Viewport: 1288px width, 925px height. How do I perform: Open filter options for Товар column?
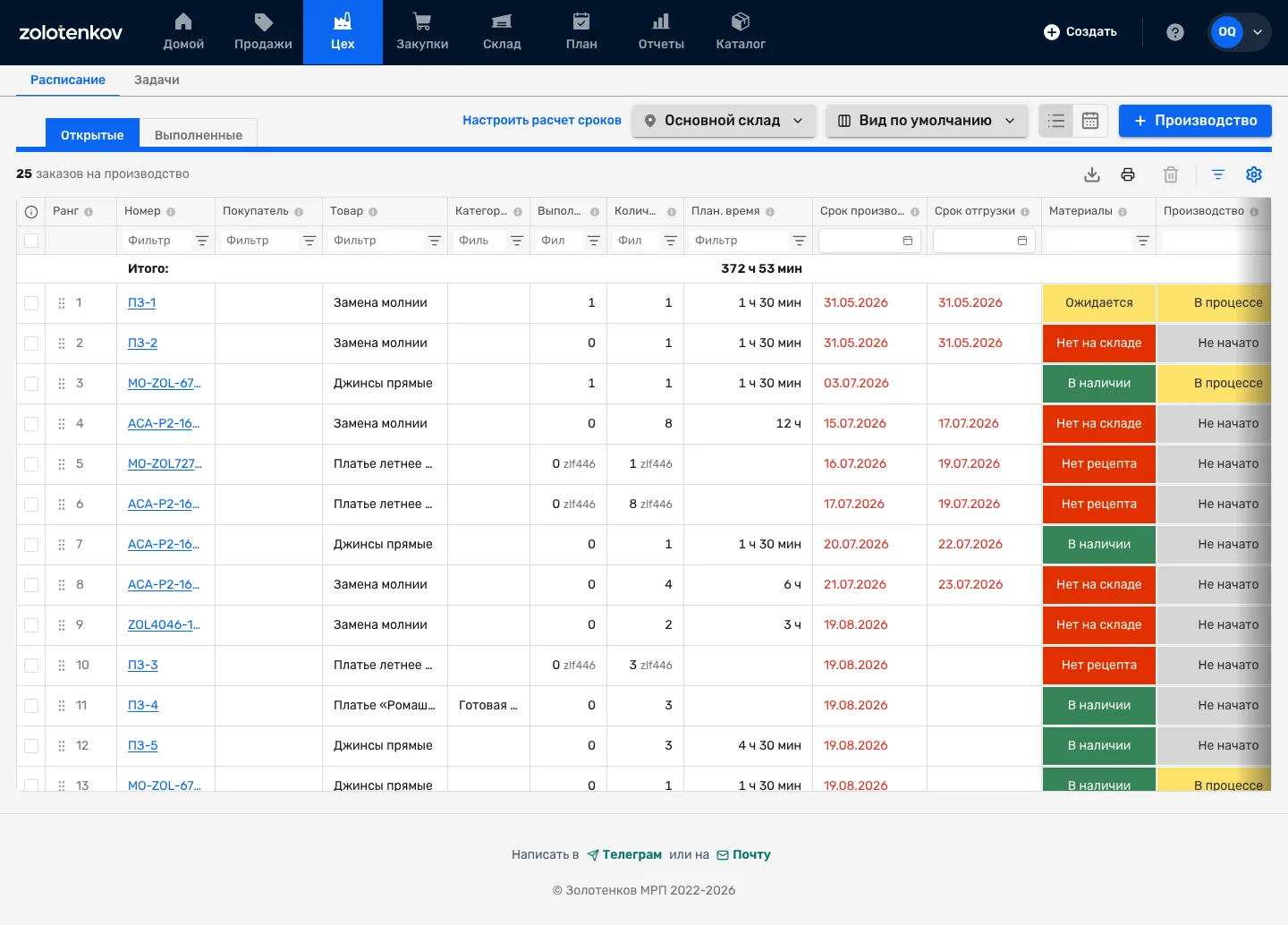click(435, 241)
